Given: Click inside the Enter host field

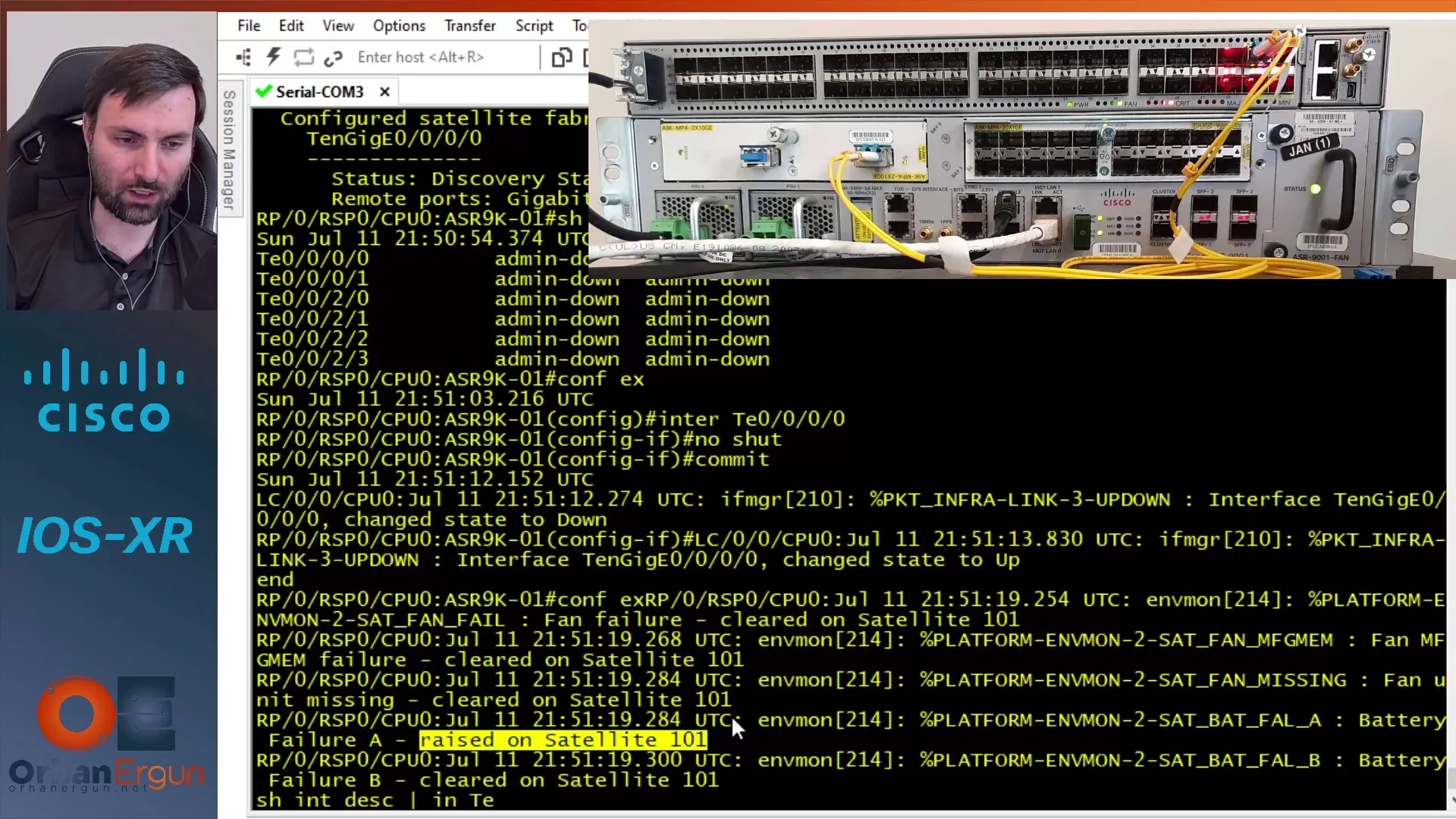Looking at the screenshot, I should pos(421,57).
